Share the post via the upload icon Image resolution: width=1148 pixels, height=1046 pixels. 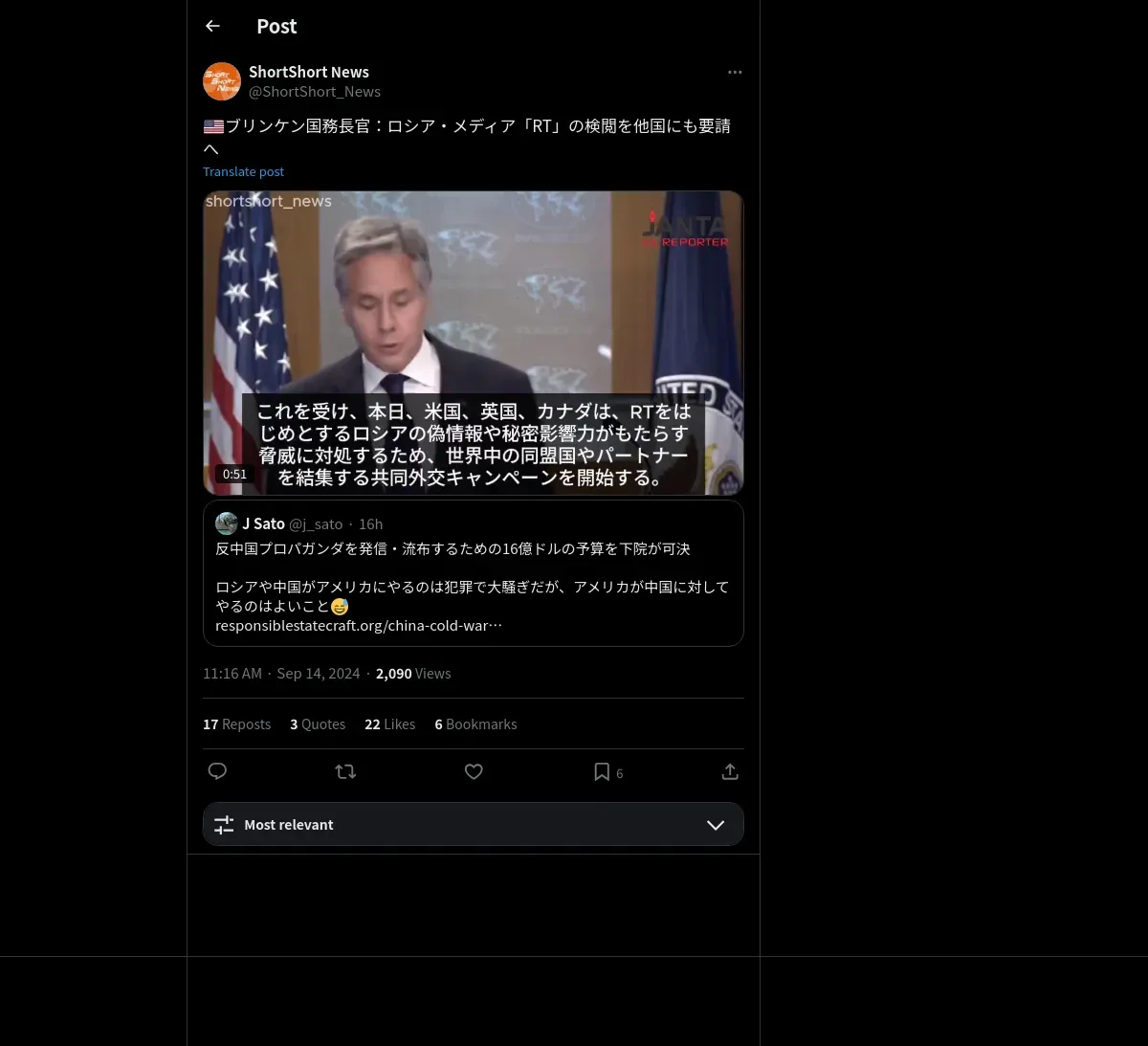pos(730,771)
